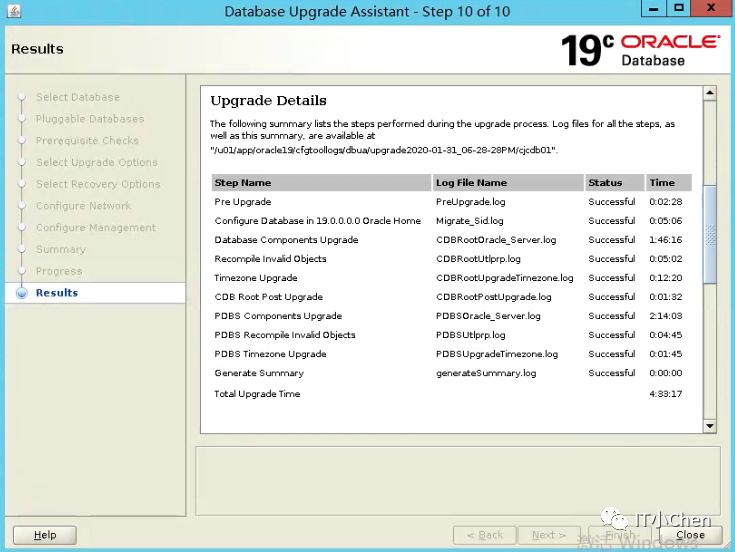Select the Pluggable Databases step

(90, 119)
